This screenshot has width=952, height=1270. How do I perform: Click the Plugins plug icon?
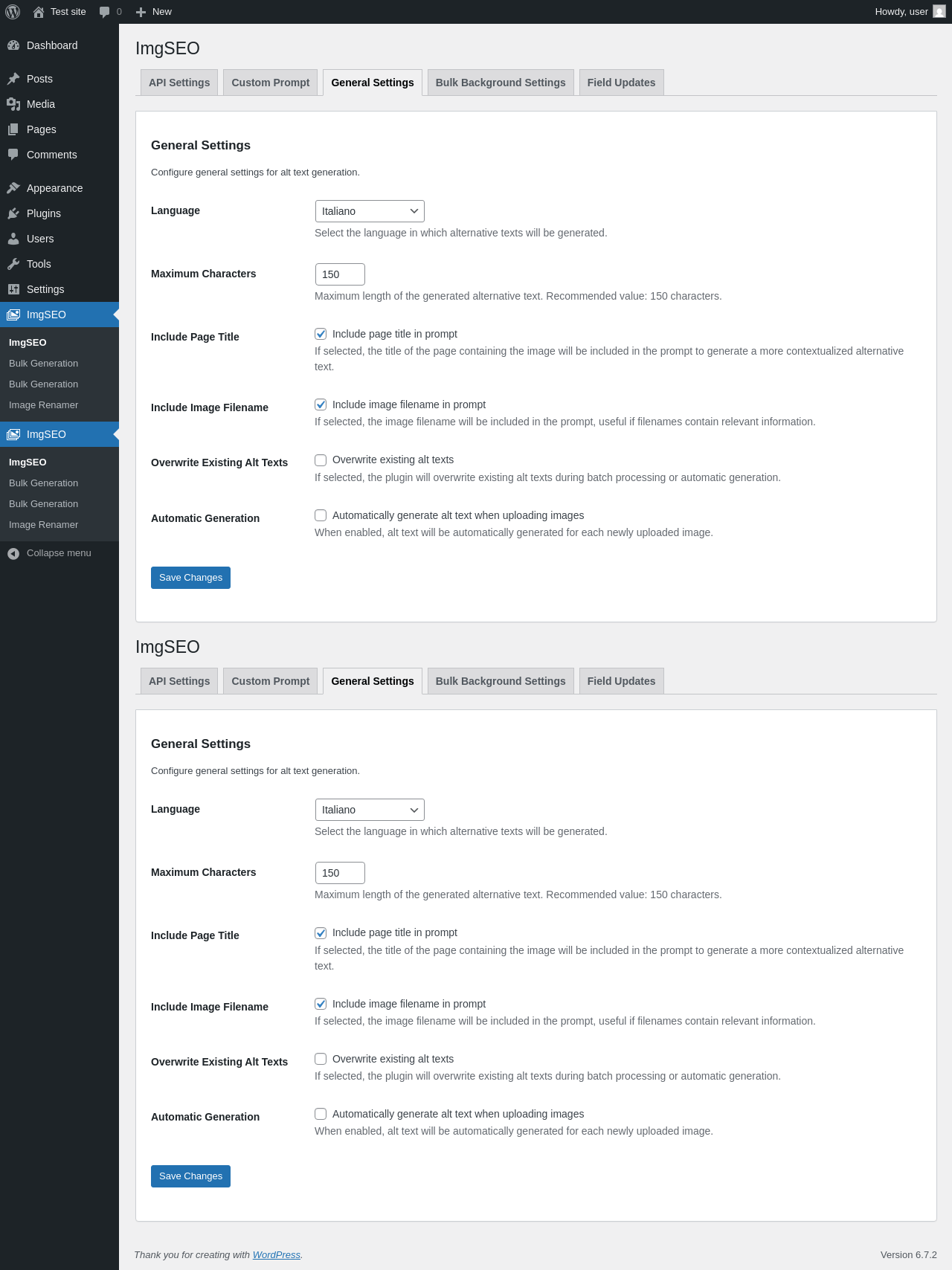13,213
